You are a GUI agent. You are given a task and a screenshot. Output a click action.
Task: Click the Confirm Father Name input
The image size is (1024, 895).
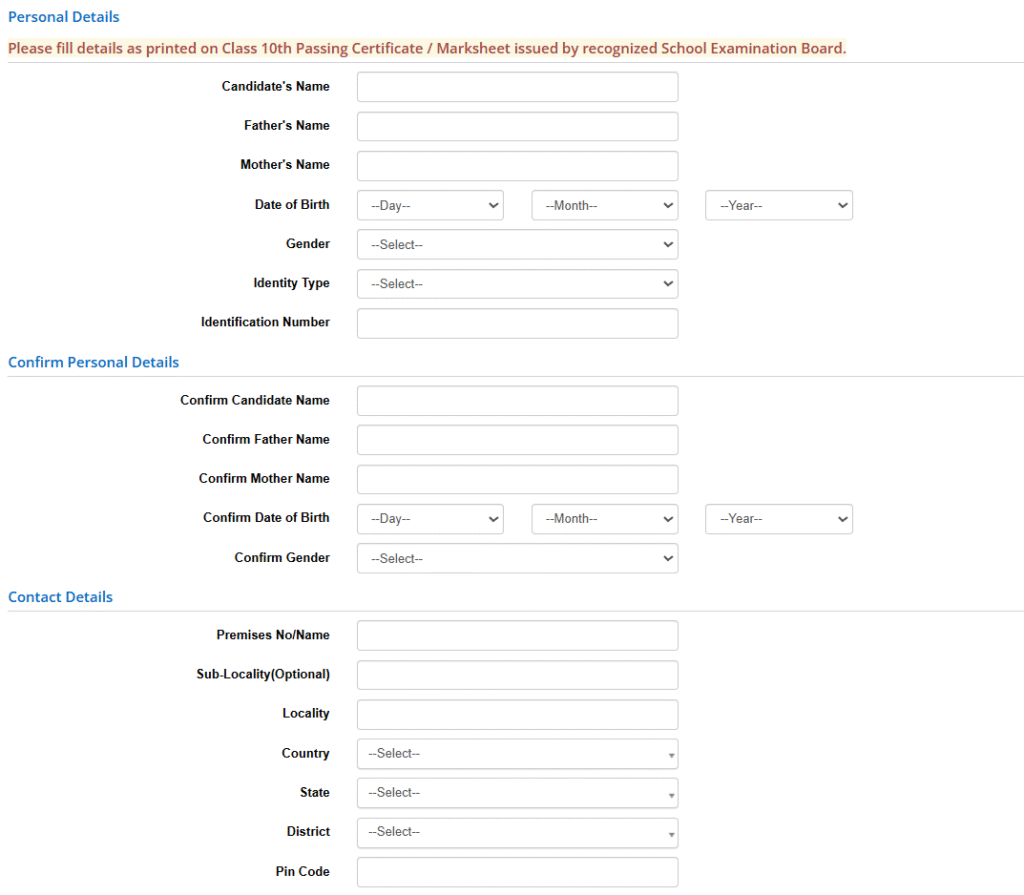pyautogui.click(x=517, y=440)
